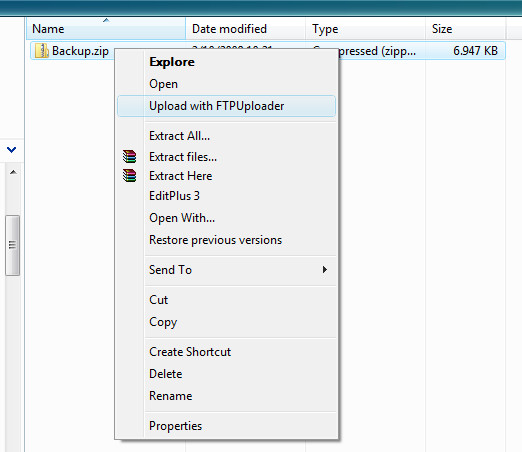522x452 pixels.
Task: Click the WinRAR icon beside Extract Here
Action: tap(129, 176)
